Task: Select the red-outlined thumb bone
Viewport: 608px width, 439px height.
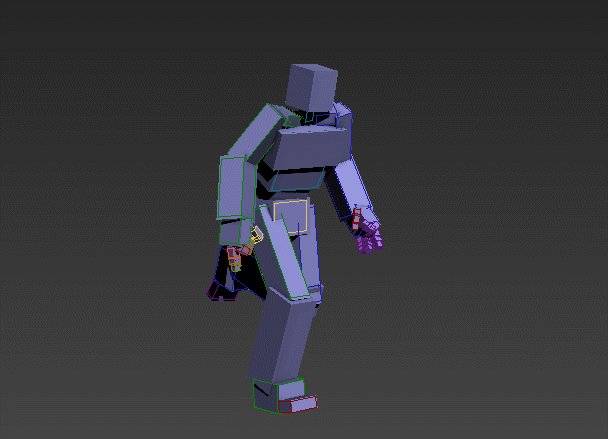Action: click(357, 219)
